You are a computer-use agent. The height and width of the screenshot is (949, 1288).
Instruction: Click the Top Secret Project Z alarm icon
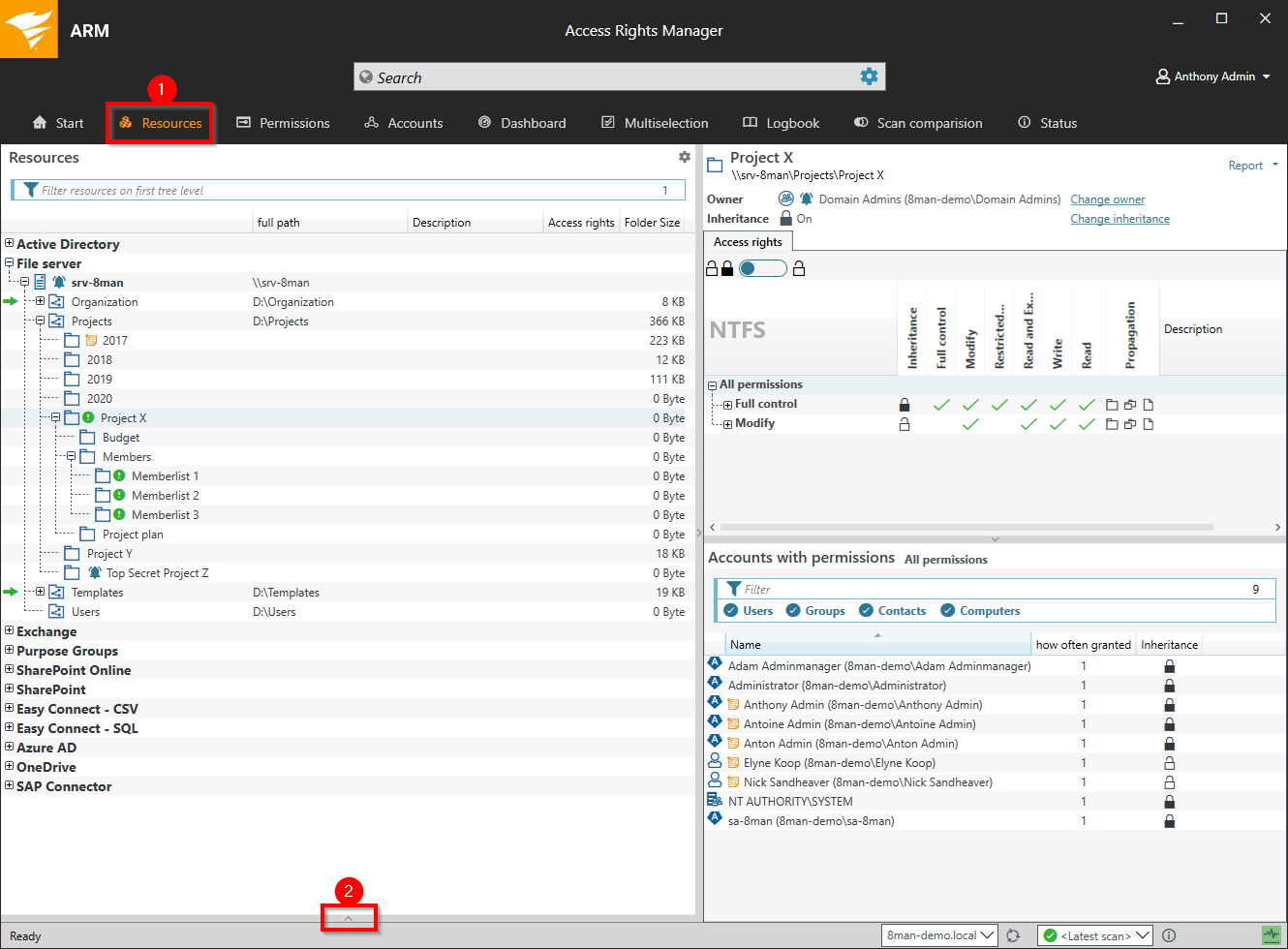tap(94, 573)
